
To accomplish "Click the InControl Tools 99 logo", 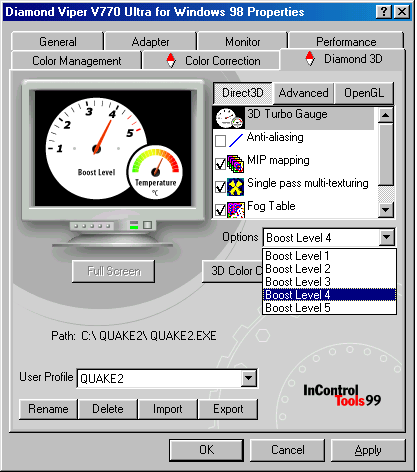I will pos(342,396).
